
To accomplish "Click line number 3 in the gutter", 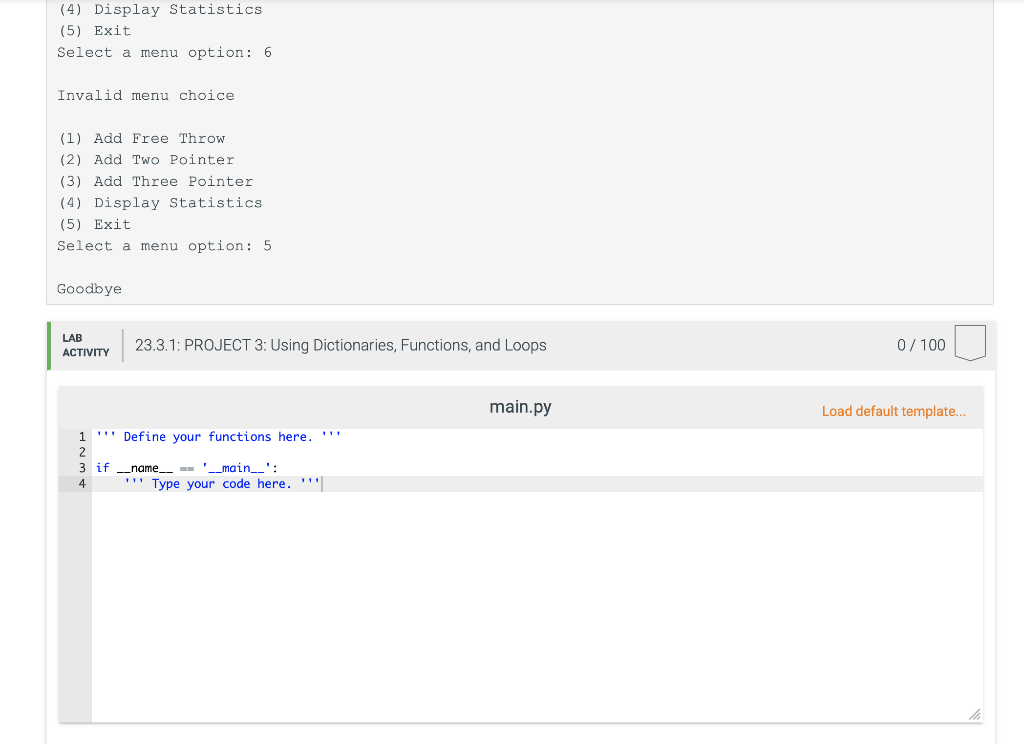I will 81,467.
